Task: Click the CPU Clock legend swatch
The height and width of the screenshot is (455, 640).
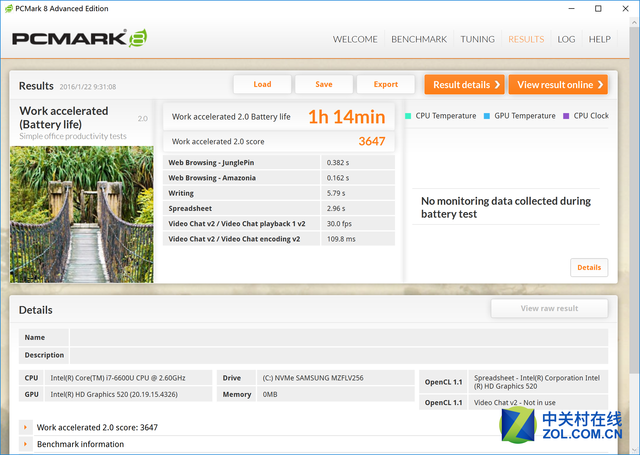Action: click(566, 116)
